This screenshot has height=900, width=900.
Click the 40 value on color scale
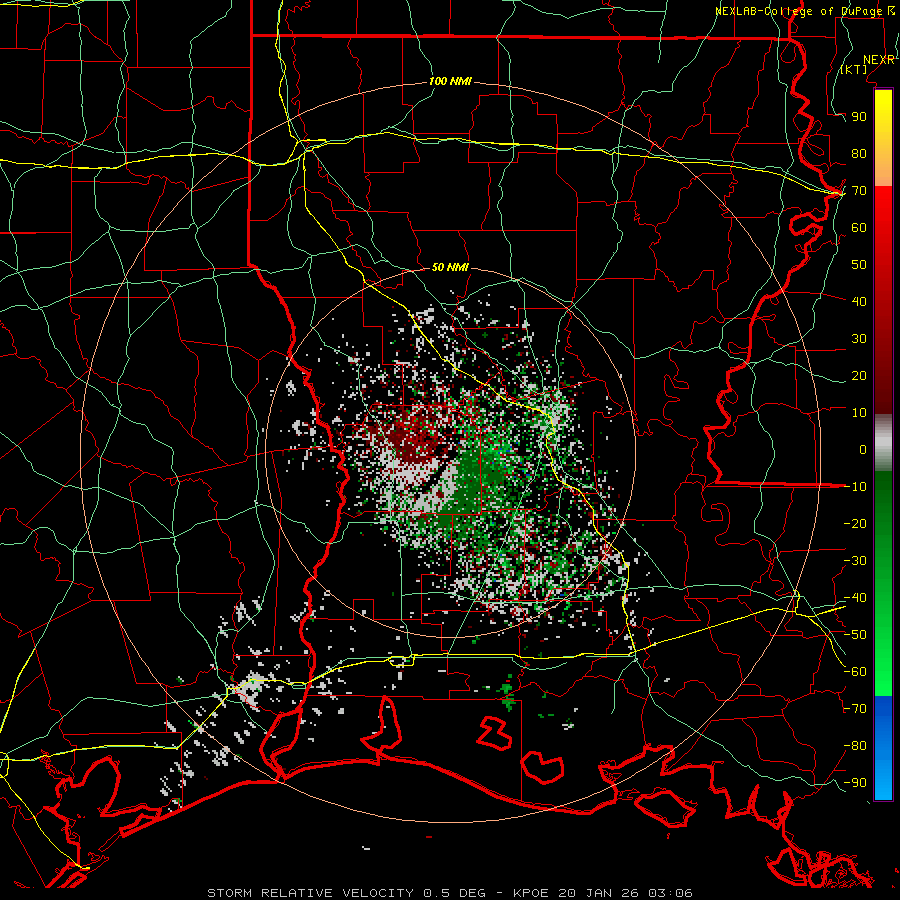(x=859, y=302)
